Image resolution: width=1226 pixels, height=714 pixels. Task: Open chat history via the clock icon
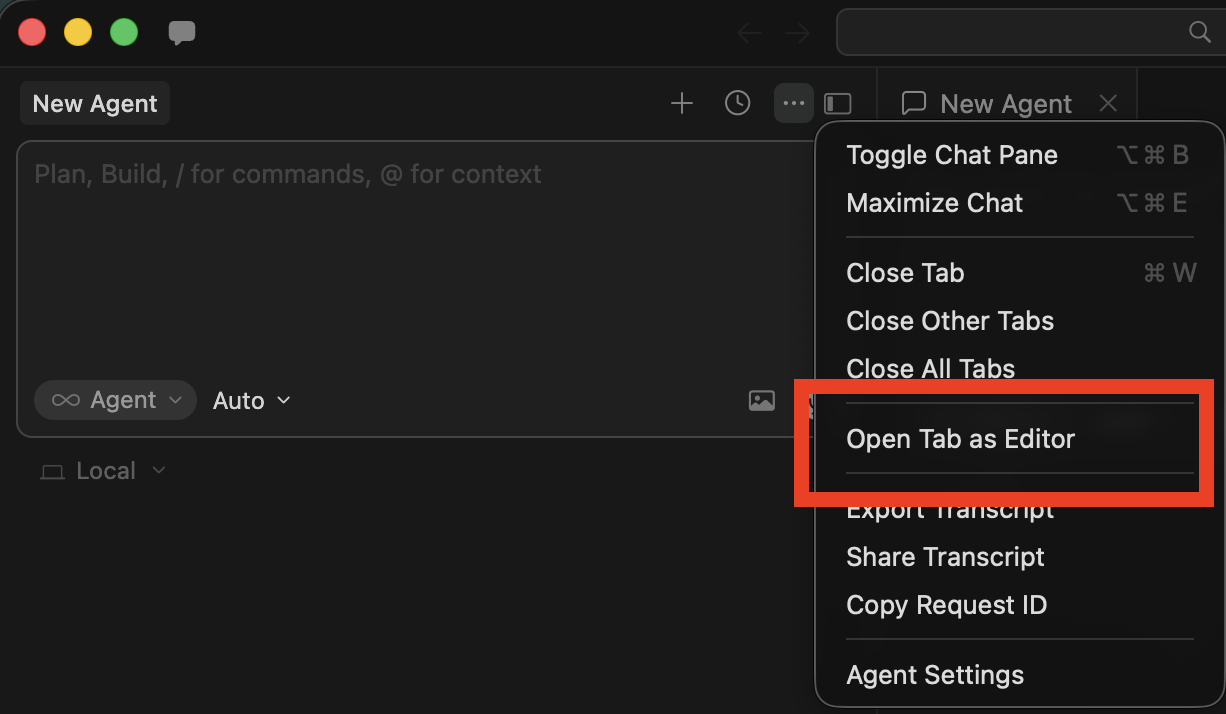(x=737, y=103)
